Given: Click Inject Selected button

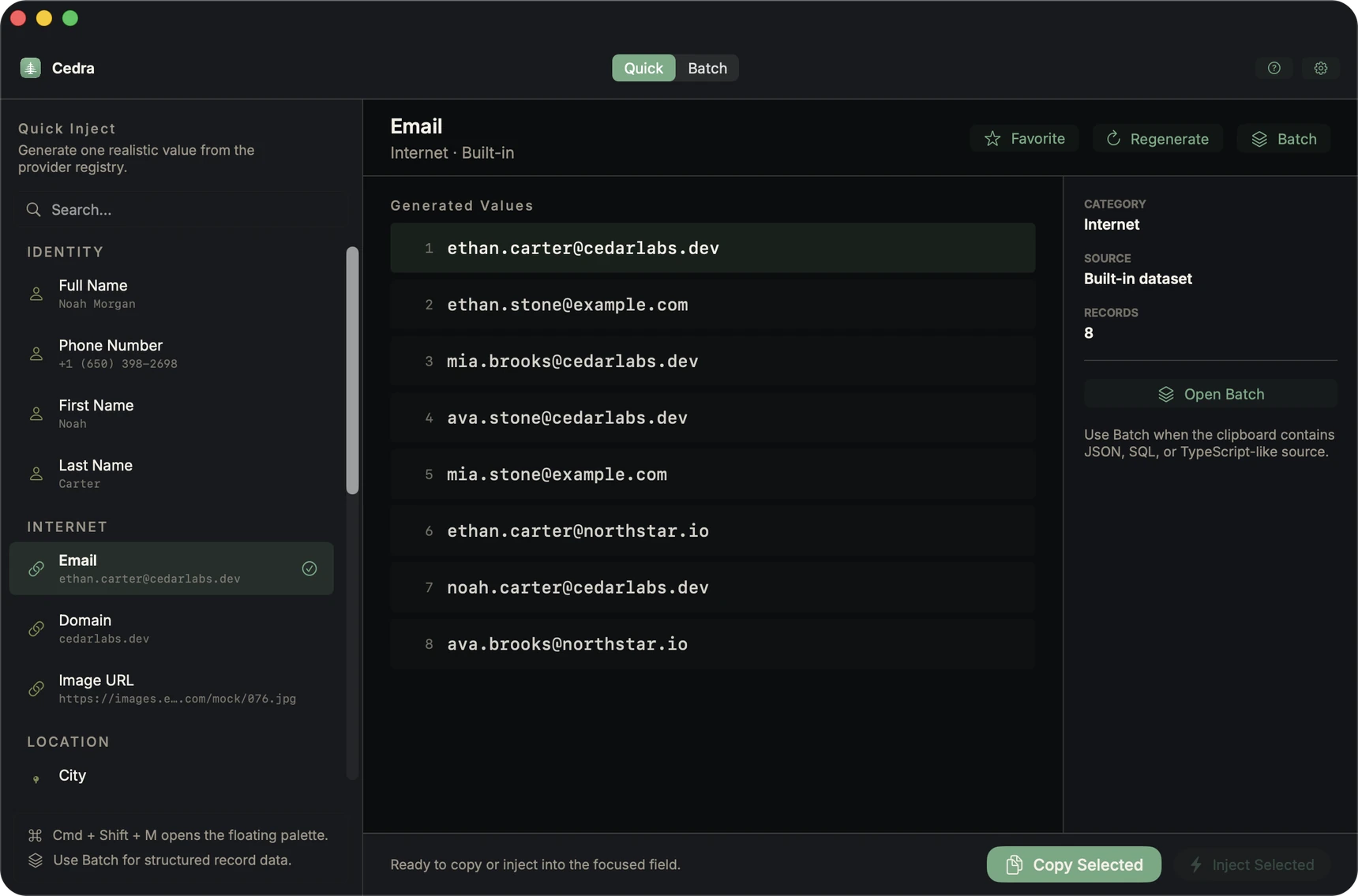Looking at the screenshot, I should pyautogui.click(x=1252, y=864).
